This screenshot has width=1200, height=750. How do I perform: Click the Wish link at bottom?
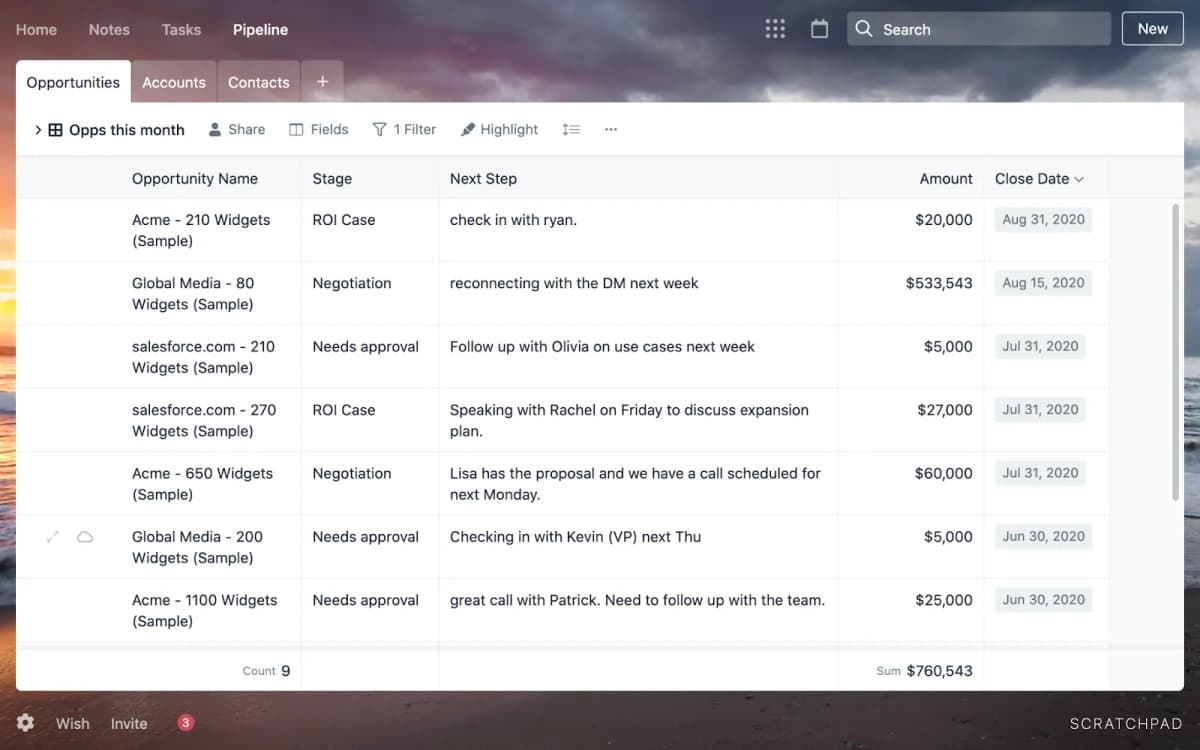point(72,723)
